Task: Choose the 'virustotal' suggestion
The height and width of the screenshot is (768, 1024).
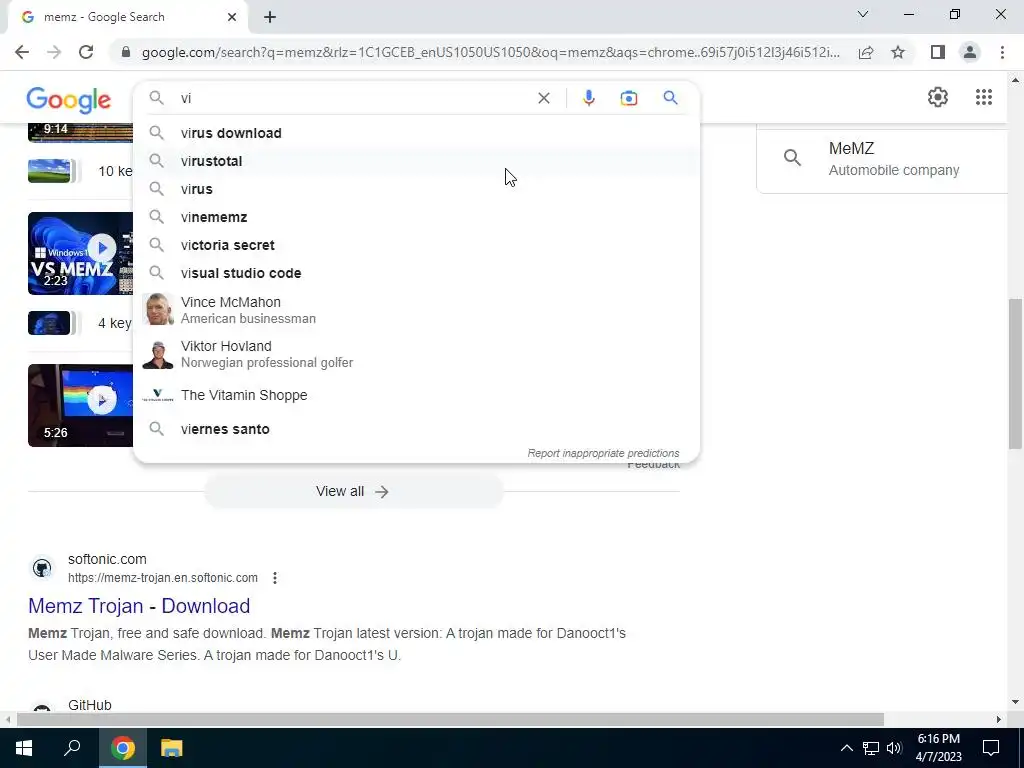Action: pos(417,161)
